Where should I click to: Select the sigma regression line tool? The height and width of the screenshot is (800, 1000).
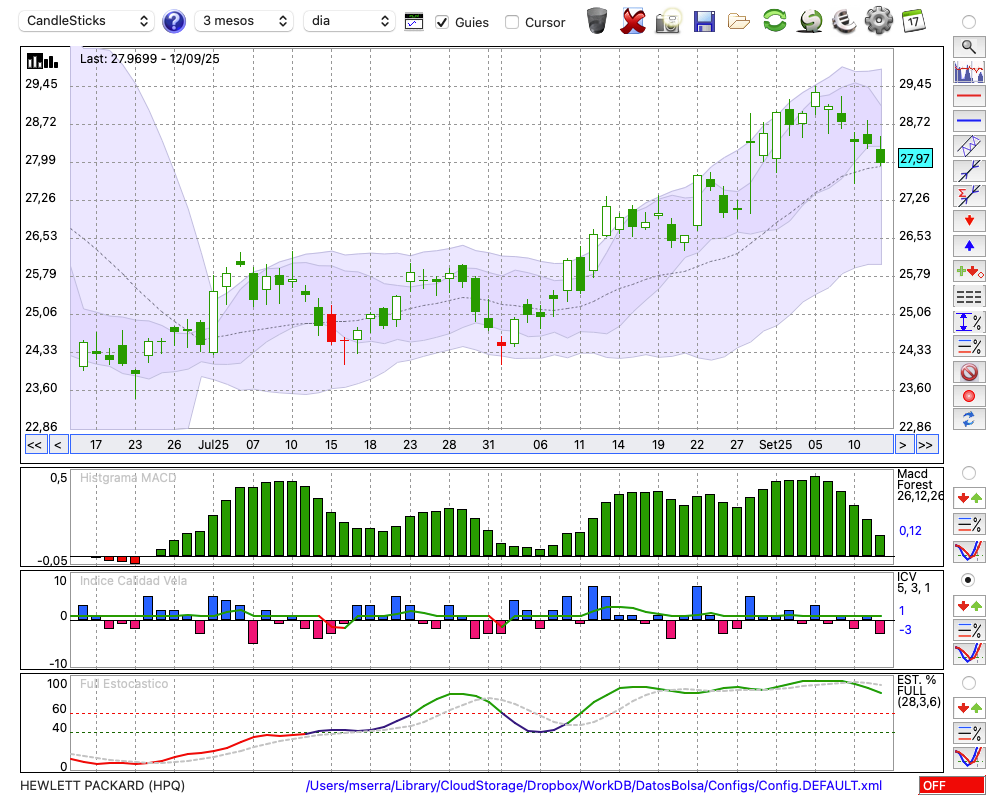(x=969, y=195)
